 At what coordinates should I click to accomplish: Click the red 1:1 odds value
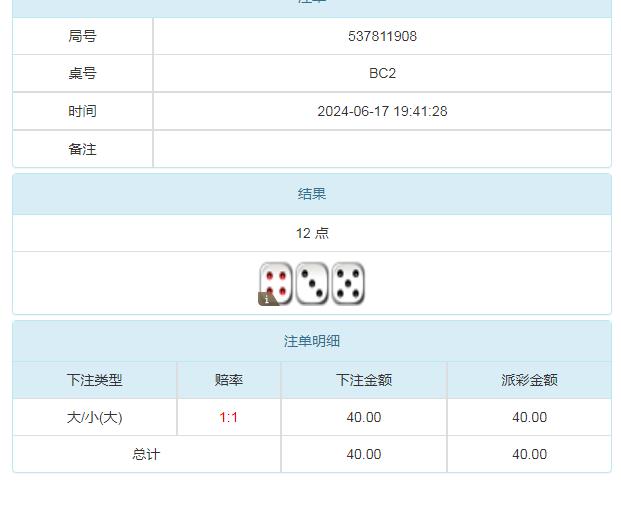(x=229, y=417)
